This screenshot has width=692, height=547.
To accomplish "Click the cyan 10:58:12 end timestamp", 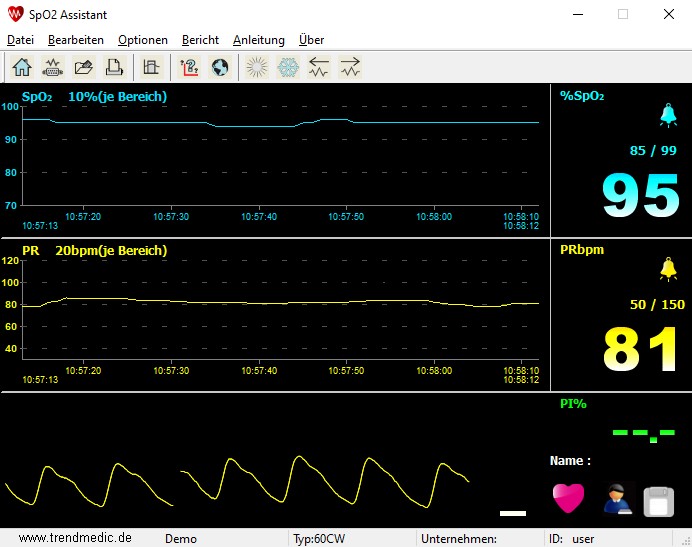I will tap(521, 226).
